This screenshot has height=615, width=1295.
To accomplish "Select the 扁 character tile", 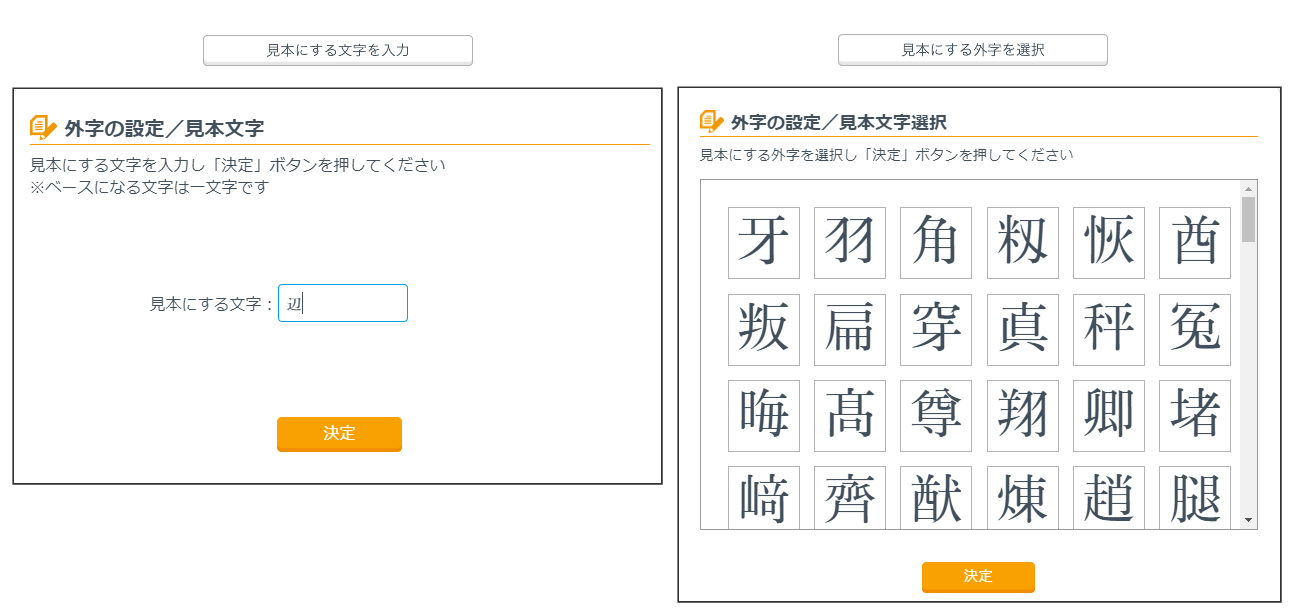I will [850, 329].
